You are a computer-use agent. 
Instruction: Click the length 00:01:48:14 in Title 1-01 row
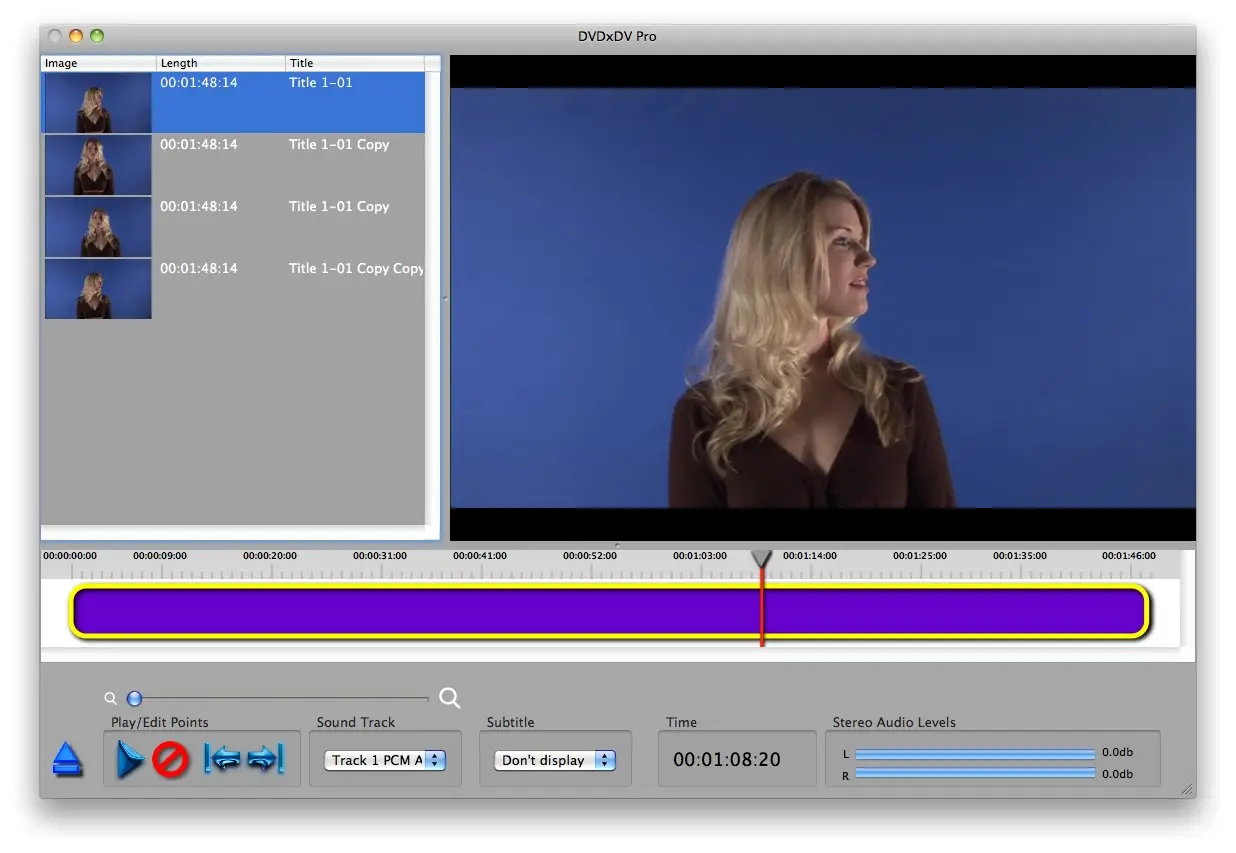click(199, 82)
